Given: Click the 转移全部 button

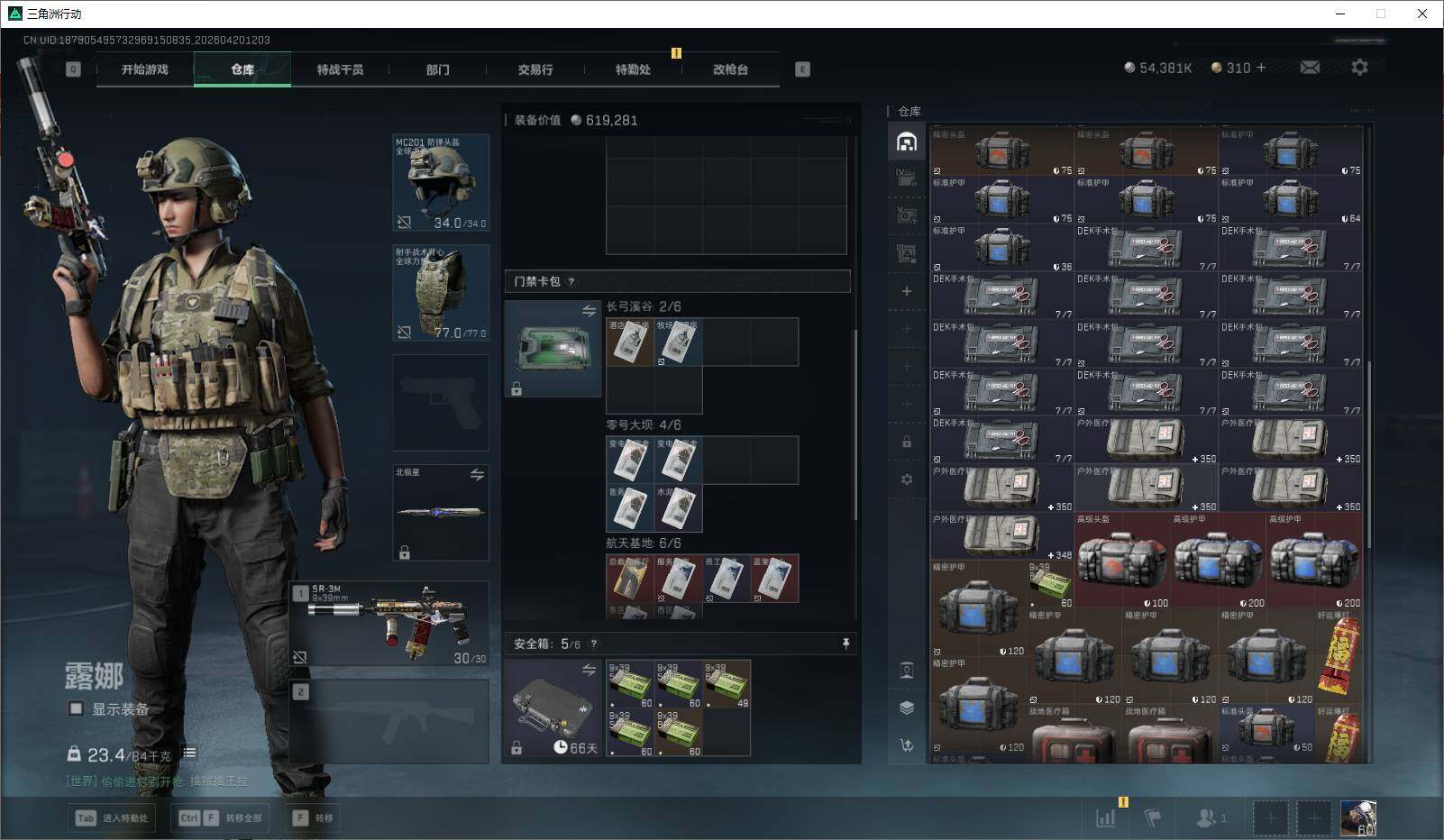Looking at the screenshot, I should pyautogui.click(x=221, y=817).
